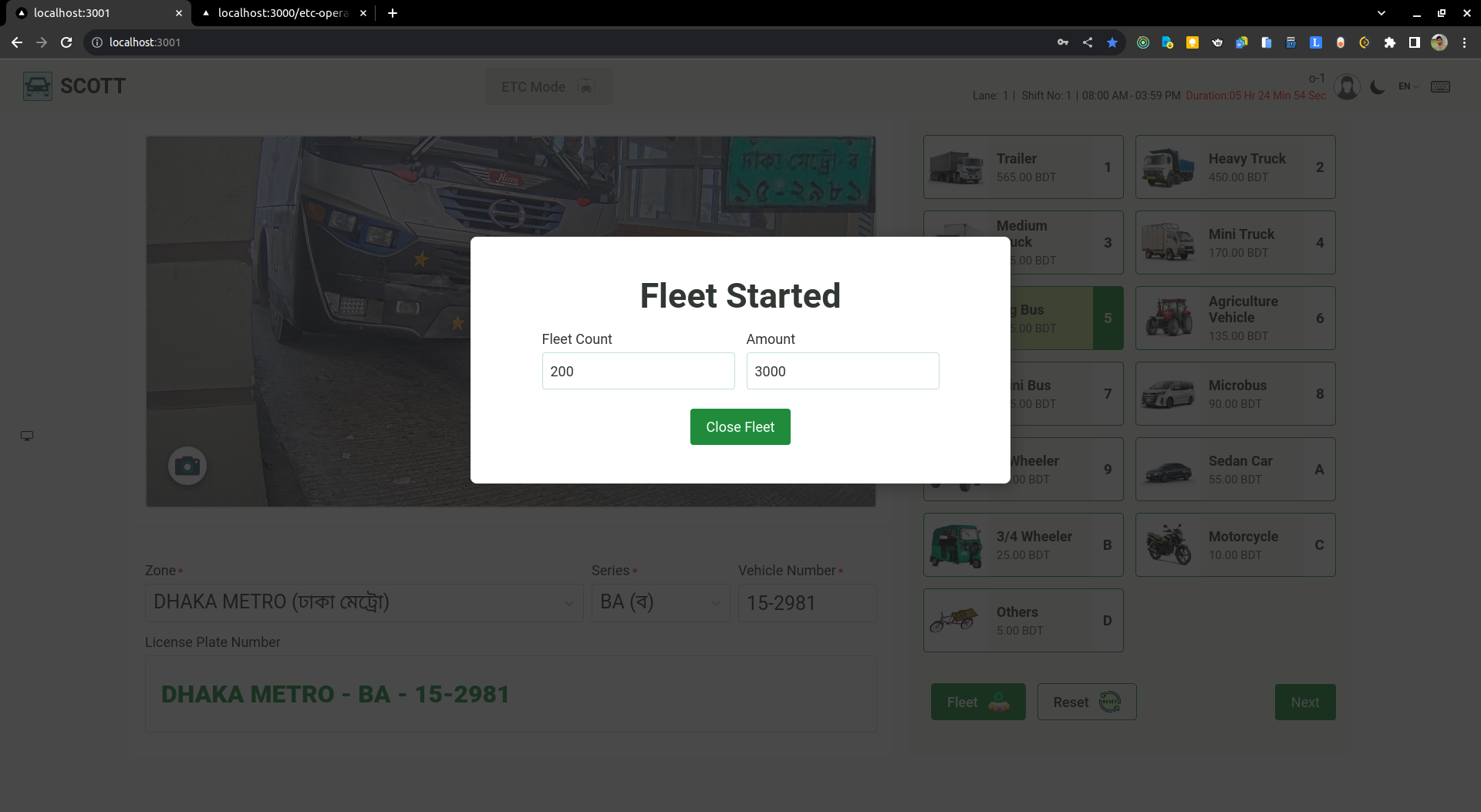Screen dimensions: 1481x812
Task: Click the Motorcycle card bike image
Action: point(1168,544)
